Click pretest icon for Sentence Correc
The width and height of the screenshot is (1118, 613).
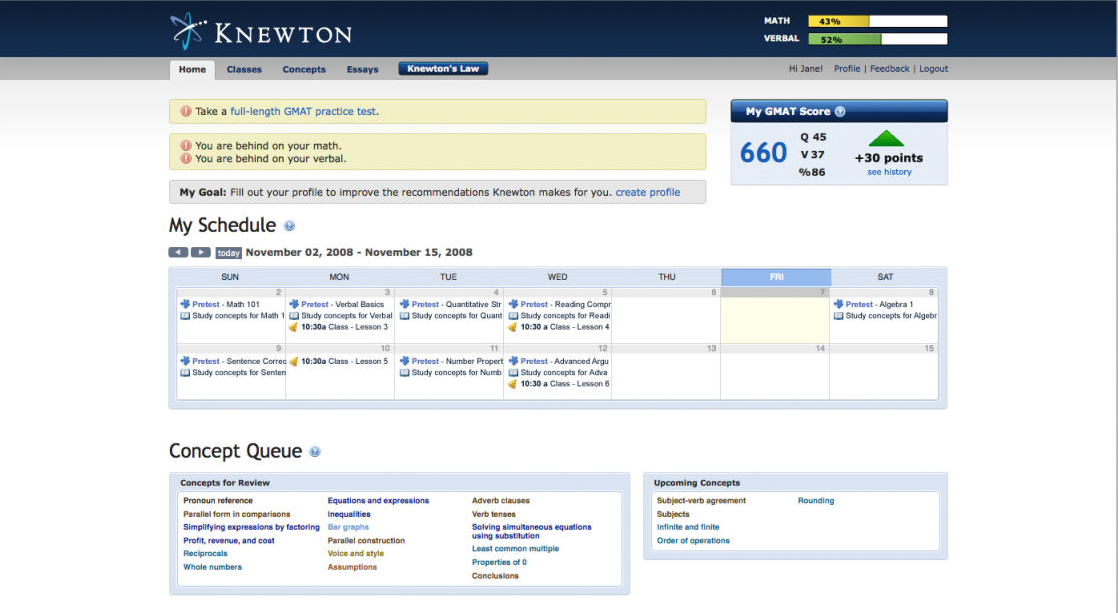pos(185,361)
